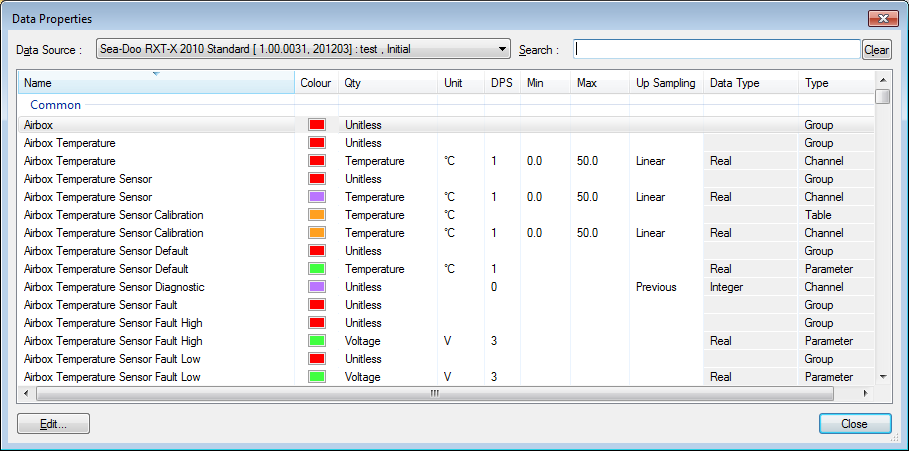Click green swatch of Sensor Fault High parameter
This screenshot has width=909, height=451.
pos(317,341)
